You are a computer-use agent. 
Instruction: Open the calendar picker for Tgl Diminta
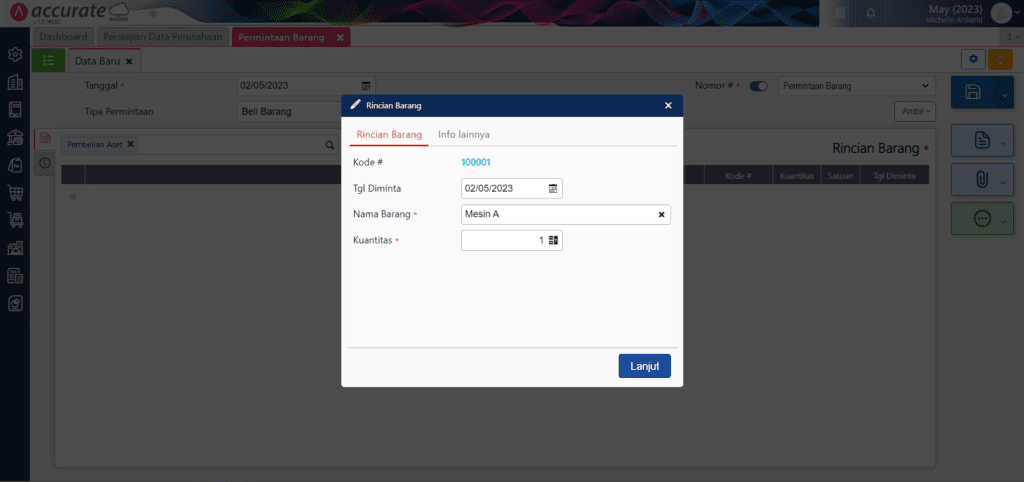click(x=553, y=189)
